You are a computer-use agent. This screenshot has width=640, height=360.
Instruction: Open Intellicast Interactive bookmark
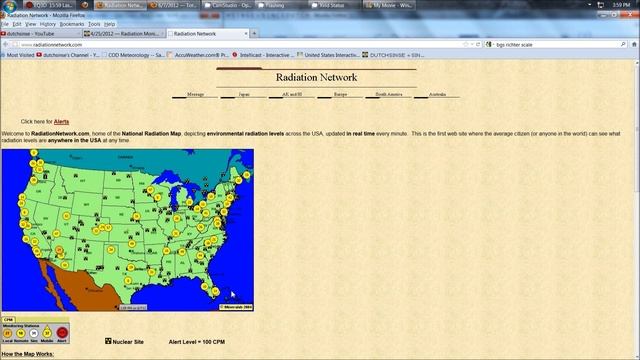coord(263,55)
